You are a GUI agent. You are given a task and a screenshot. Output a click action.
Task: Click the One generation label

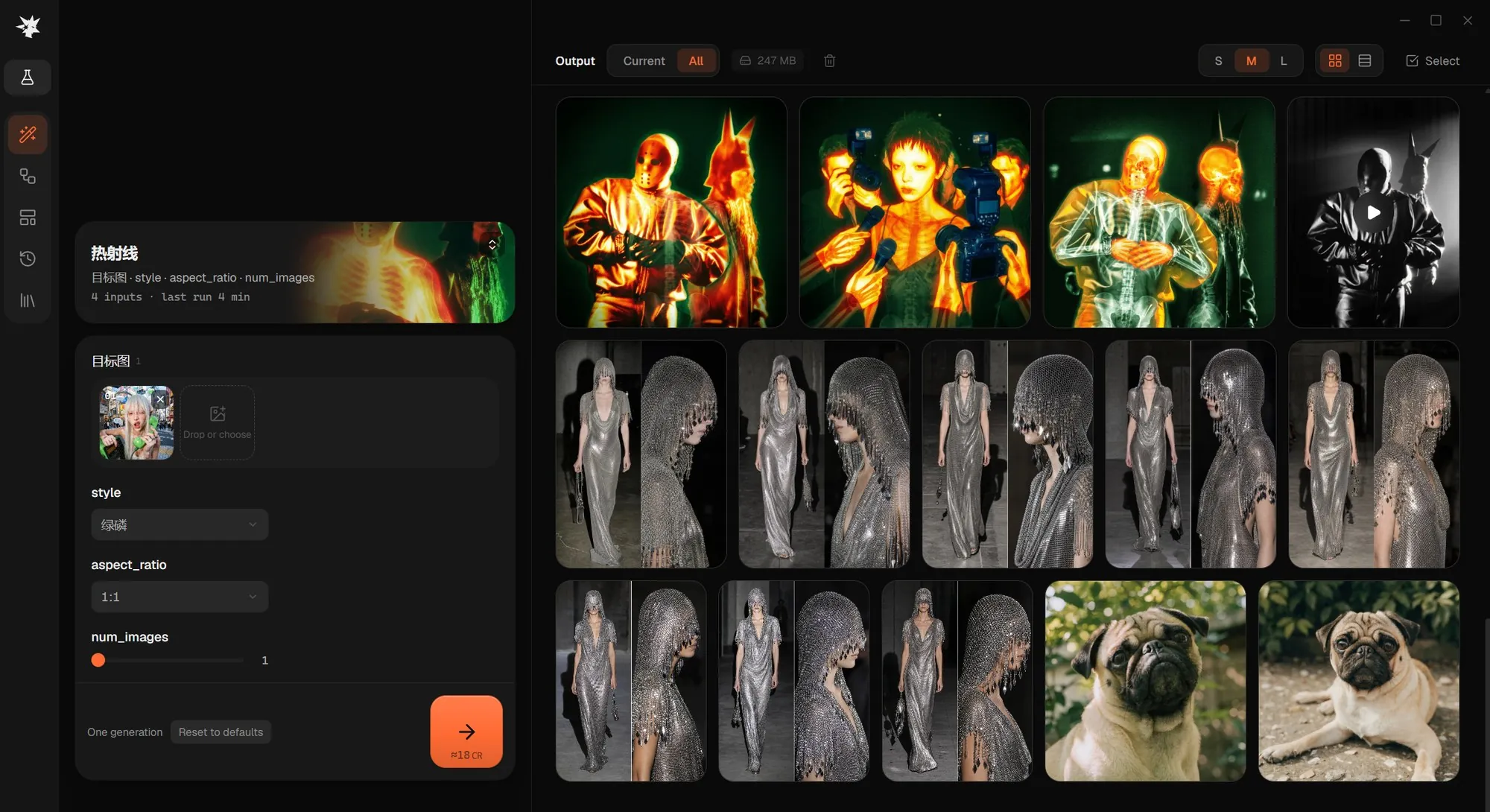click(124, 732)
